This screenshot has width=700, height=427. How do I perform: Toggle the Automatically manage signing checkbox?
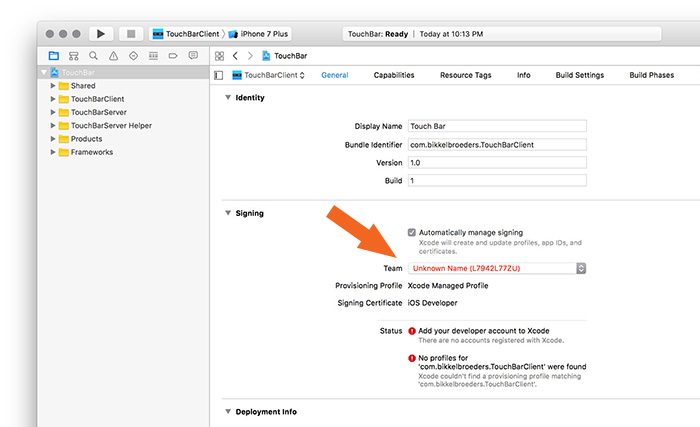point(412,232)
